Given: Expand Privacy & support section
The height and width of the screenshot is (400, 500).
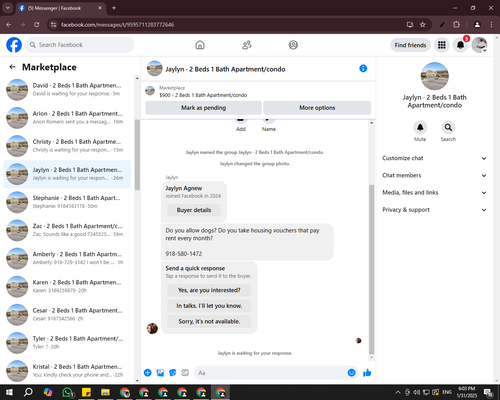Looking at the screenshot, I should point(434,210).
